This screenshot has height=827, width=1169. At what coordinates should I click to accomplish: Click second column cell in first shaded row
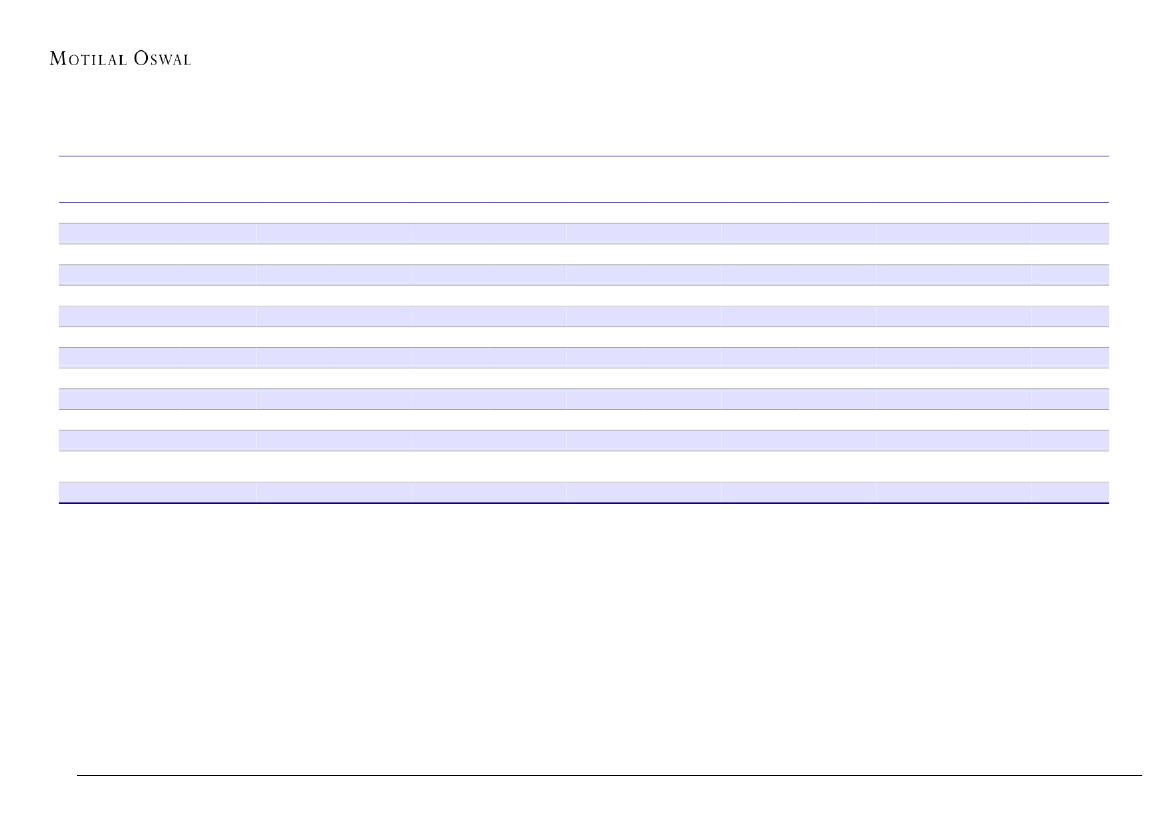point(333,233)
